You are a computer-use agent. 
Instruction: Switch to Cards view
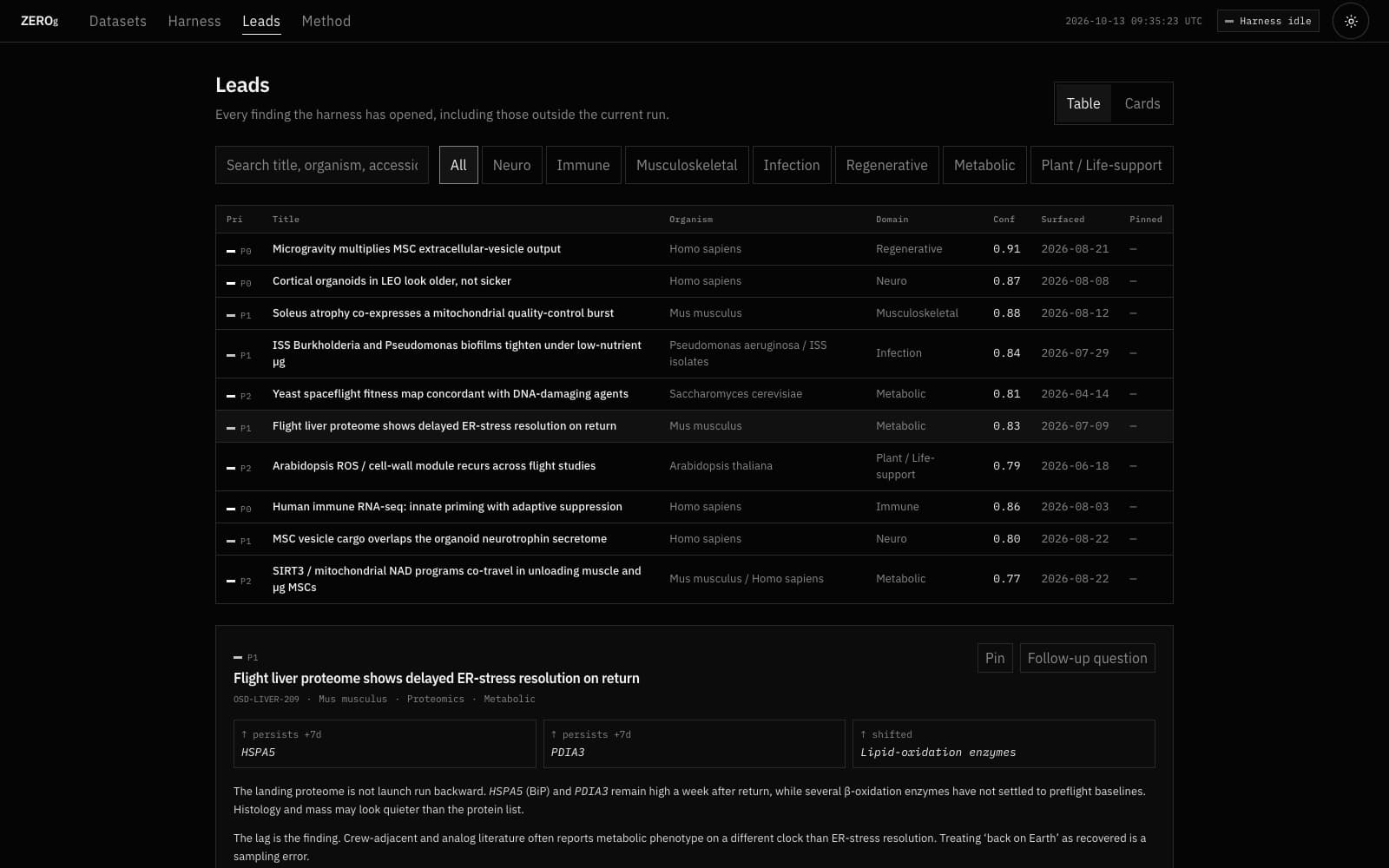1142,103
